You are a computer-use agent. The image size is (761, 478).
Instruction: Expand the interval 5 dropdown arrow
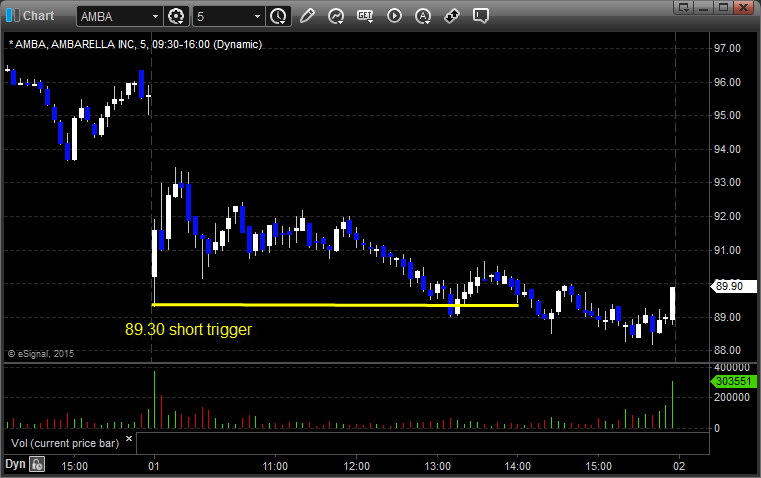258,16
